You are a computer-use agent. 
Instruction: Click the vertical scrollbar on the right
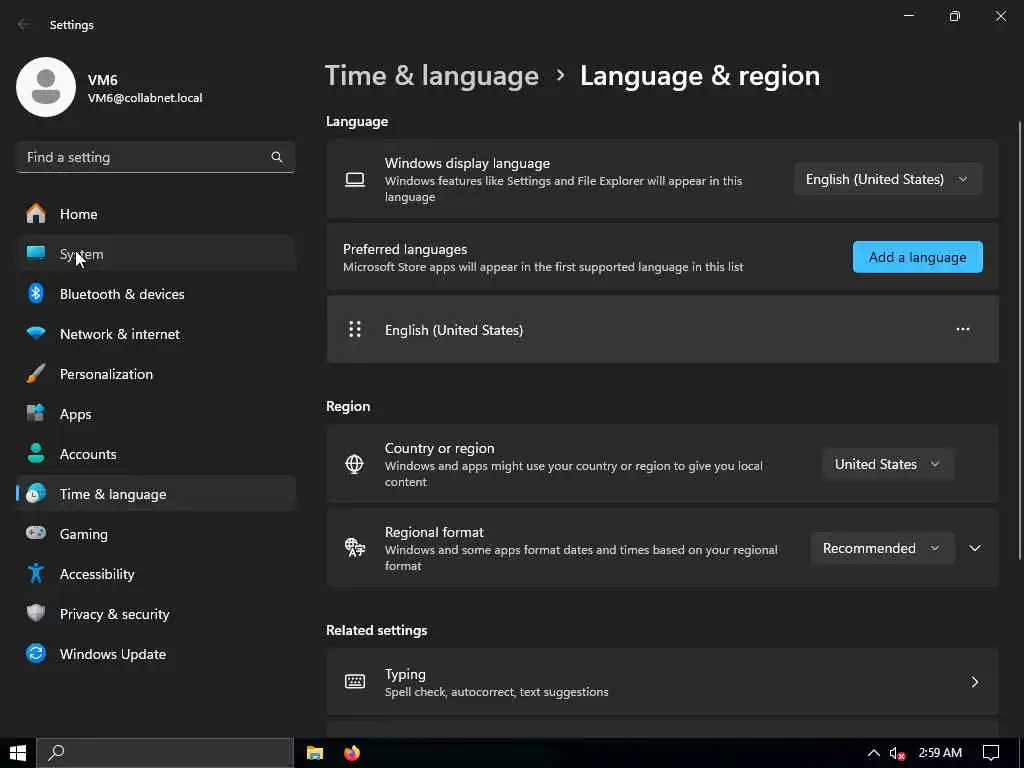pyautogui.click(x=1020, y=340)
